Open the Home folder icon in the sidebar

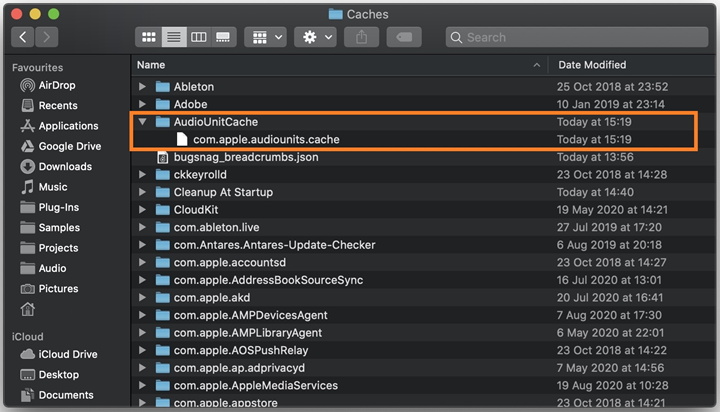28,309
